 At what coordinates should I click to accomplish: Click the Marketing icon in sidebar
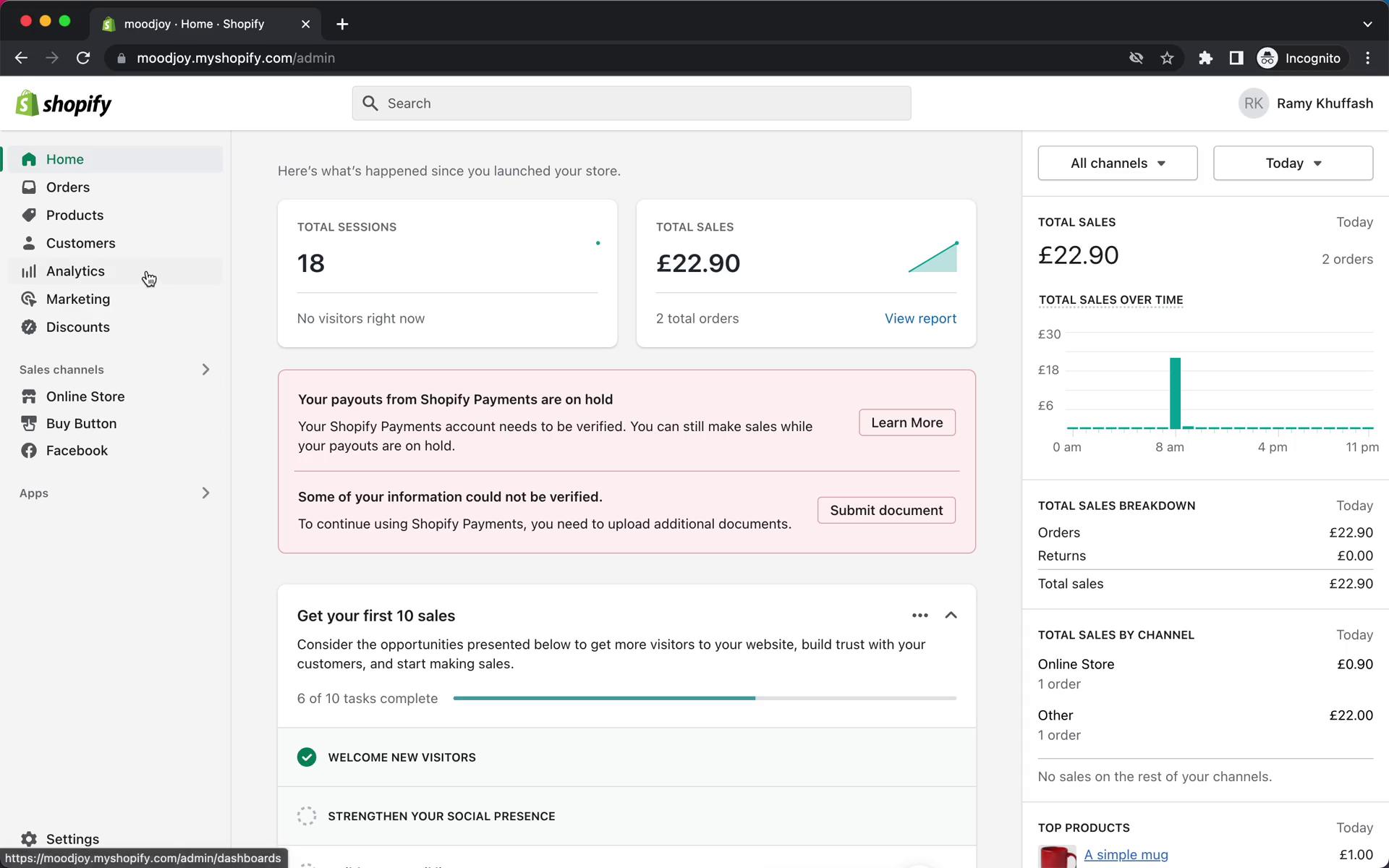pos(29,298)
